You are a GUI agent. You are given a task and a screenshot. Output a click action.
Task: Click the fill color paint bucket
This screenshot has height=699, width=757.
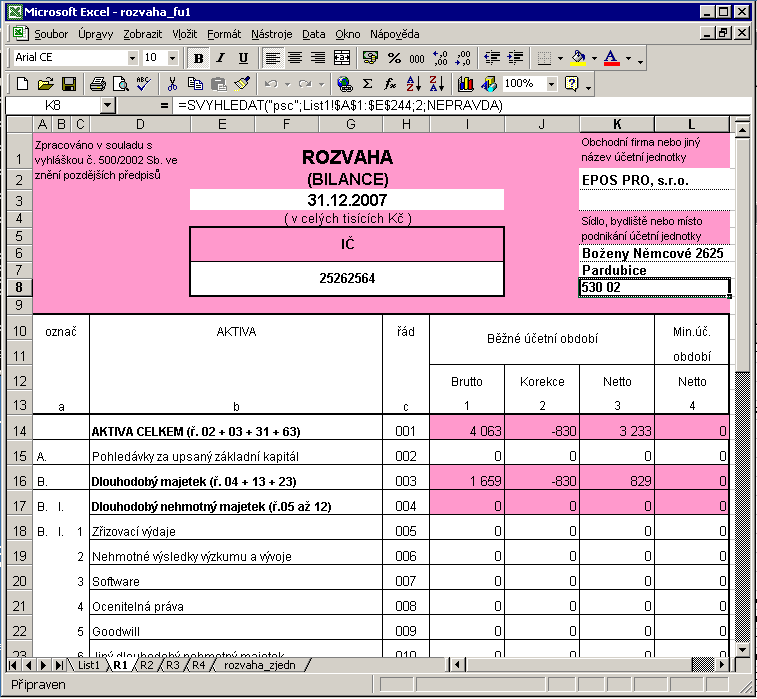click(x=577, y=58)
